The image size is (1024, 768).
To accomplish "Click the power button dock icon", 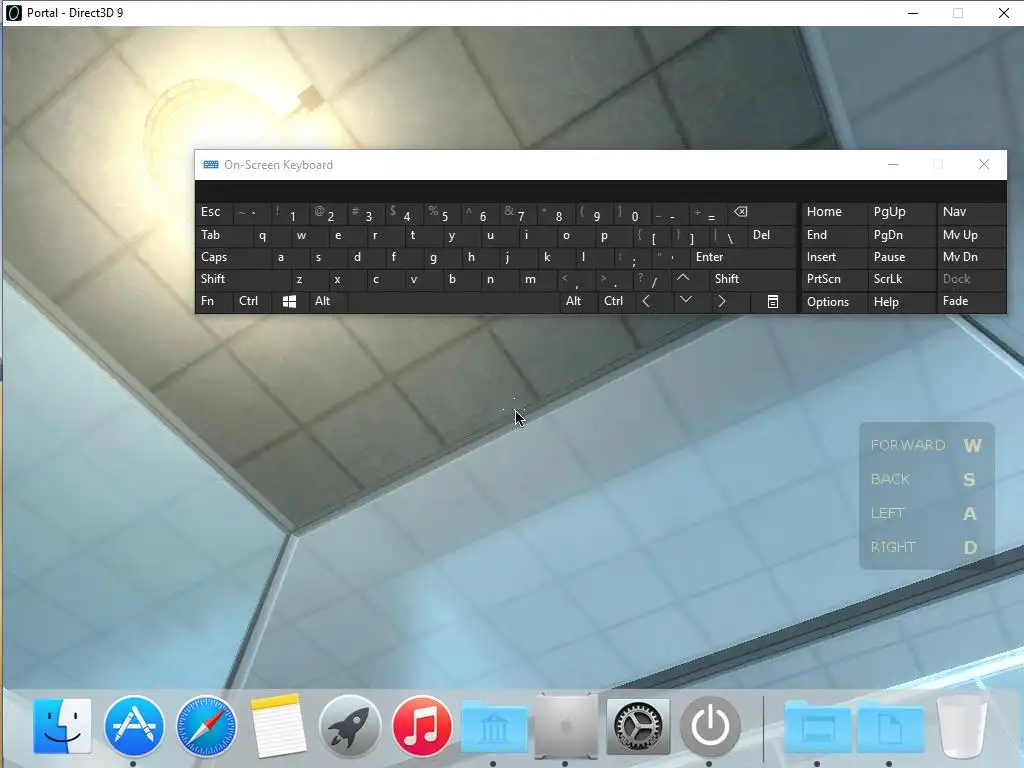I will 710,726.
